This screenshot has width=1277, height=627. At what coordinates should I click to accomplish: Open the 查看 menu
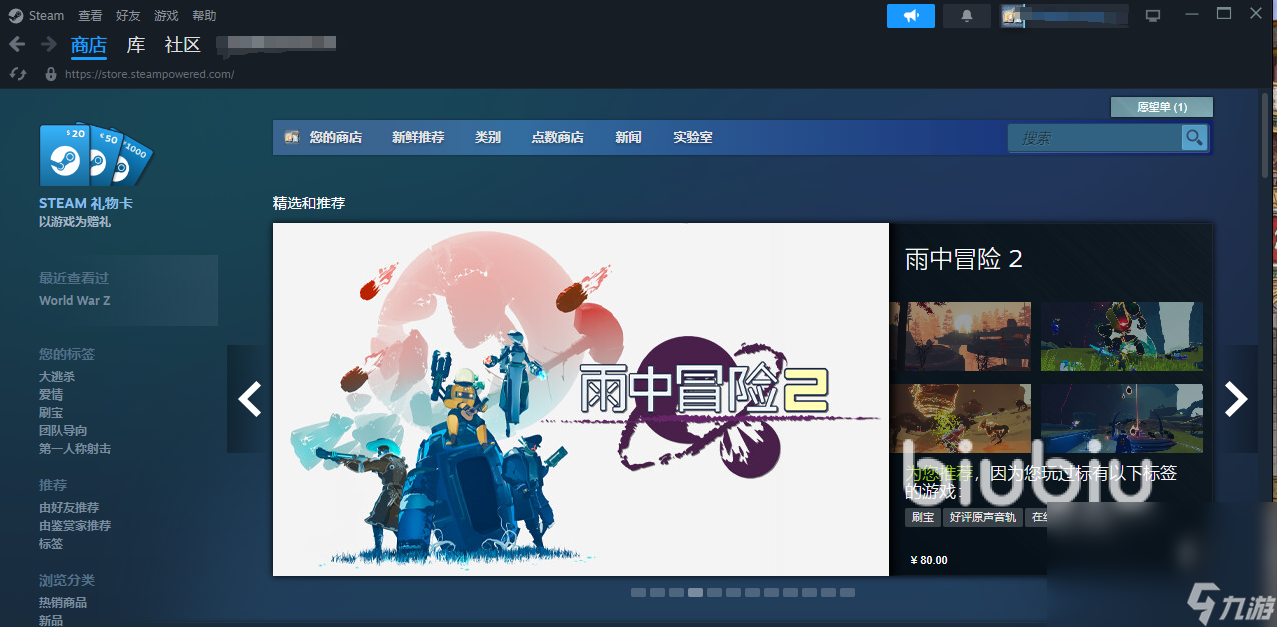tap(90, 16)
